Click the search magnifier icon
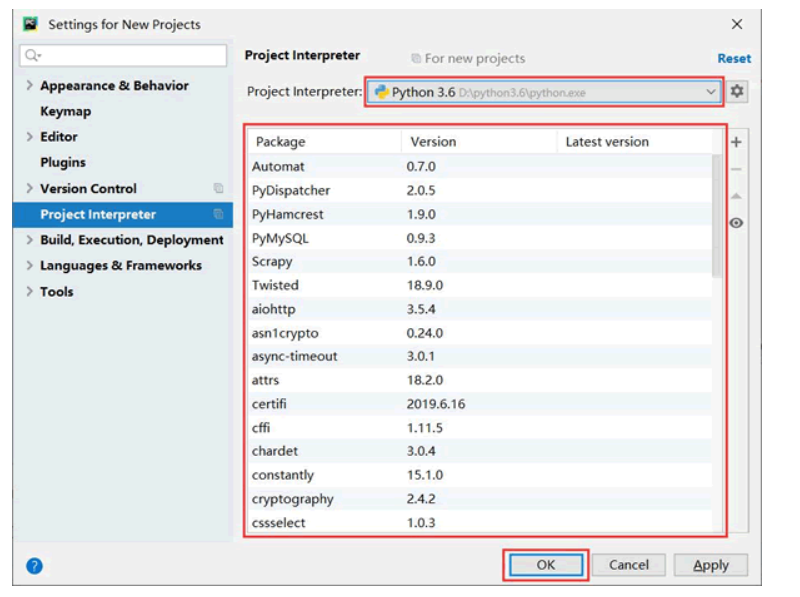Image resolution: width=800 pixels, height=597 pixels. (33, 55)
